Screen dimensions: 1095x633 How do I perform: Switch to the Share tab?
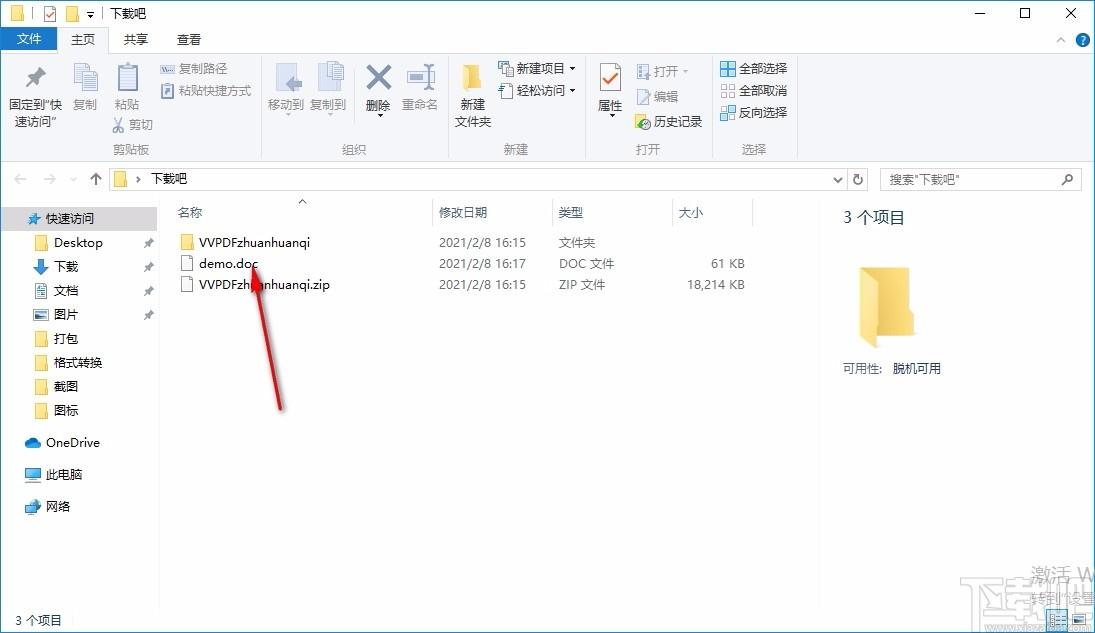click(x=135, y=40)
